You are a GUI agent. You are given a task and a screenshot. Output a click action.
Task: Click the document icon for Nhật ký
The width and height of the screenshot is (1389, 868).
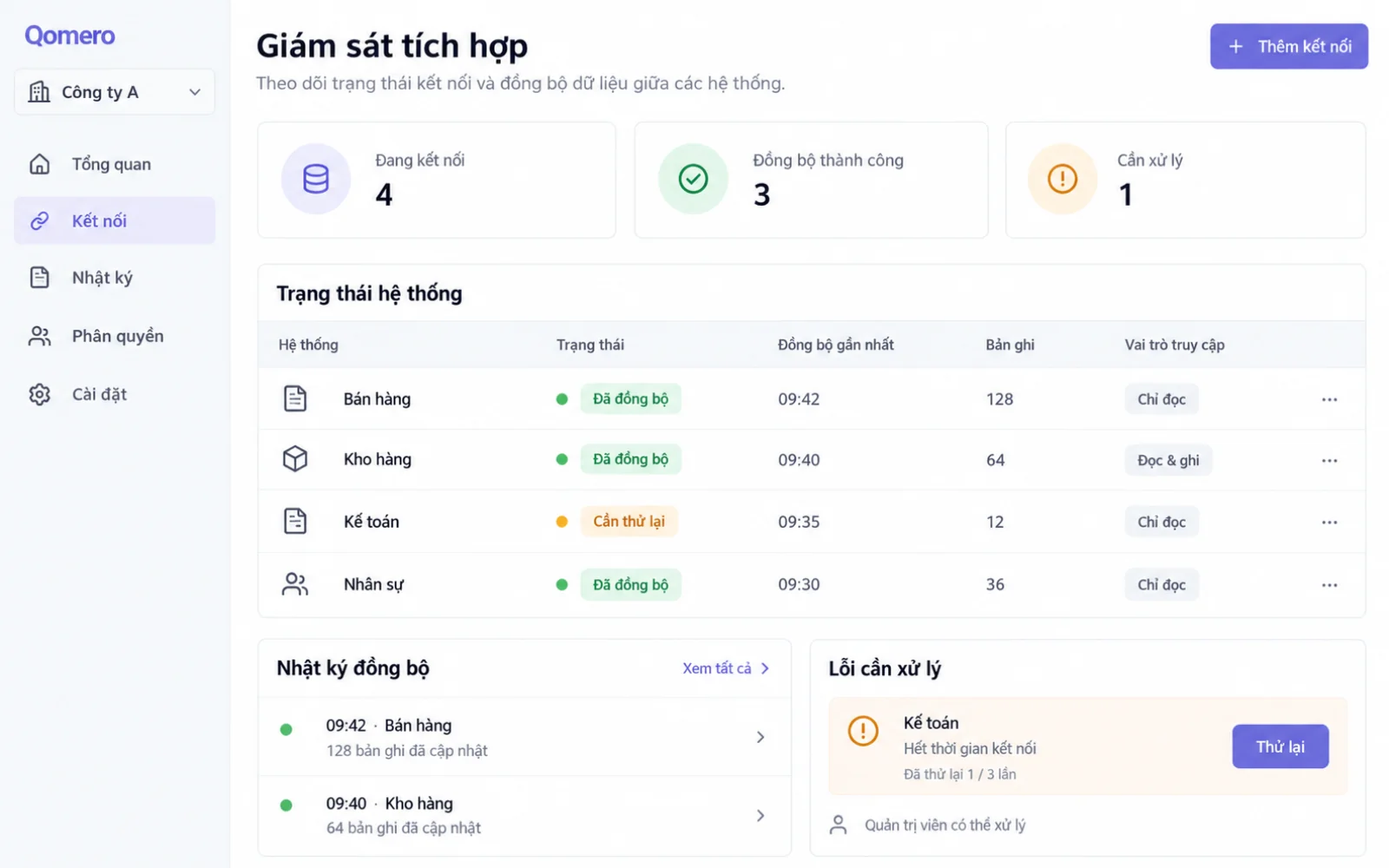click(40, 278)
